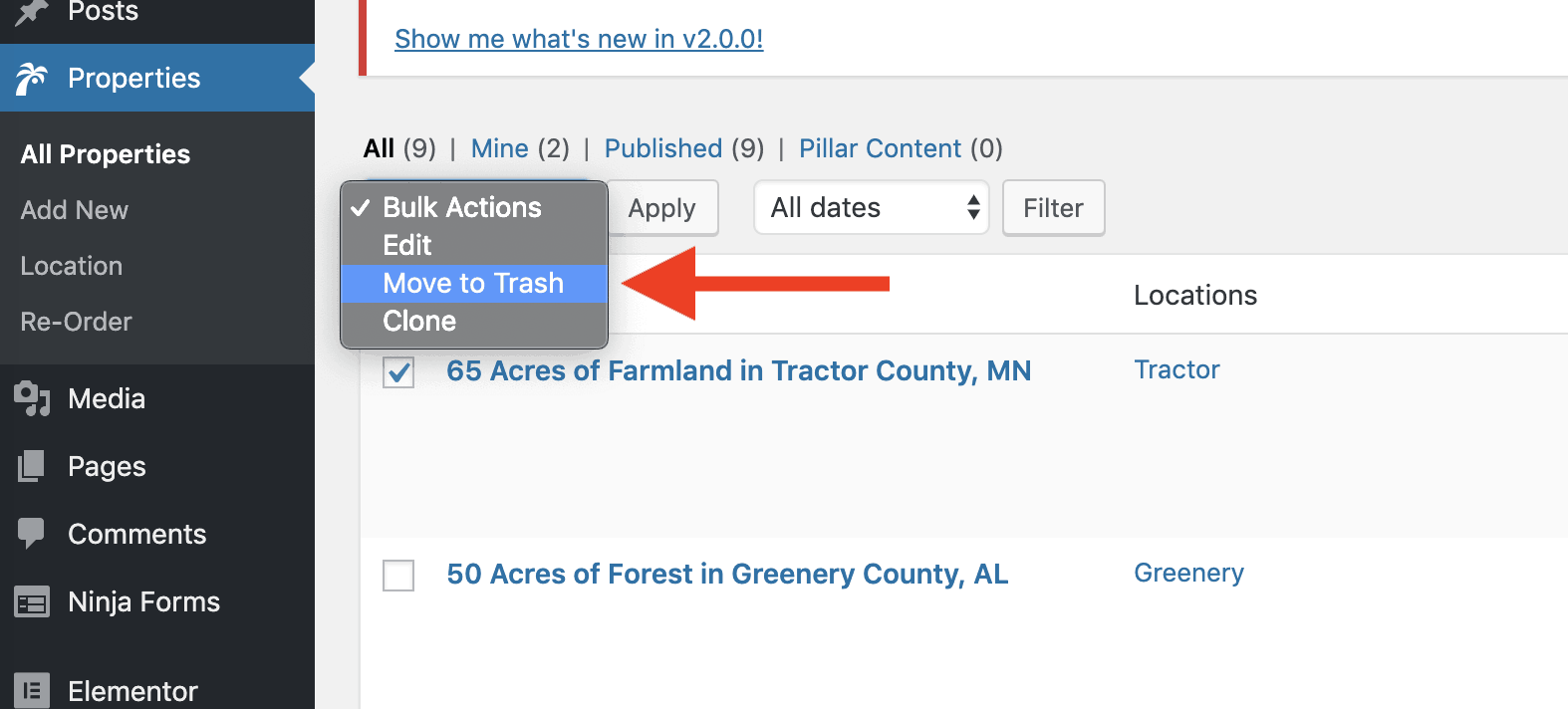The image size is (1568, 709).
Task: Click the Filter button
Action: (x=1053, y=208)
